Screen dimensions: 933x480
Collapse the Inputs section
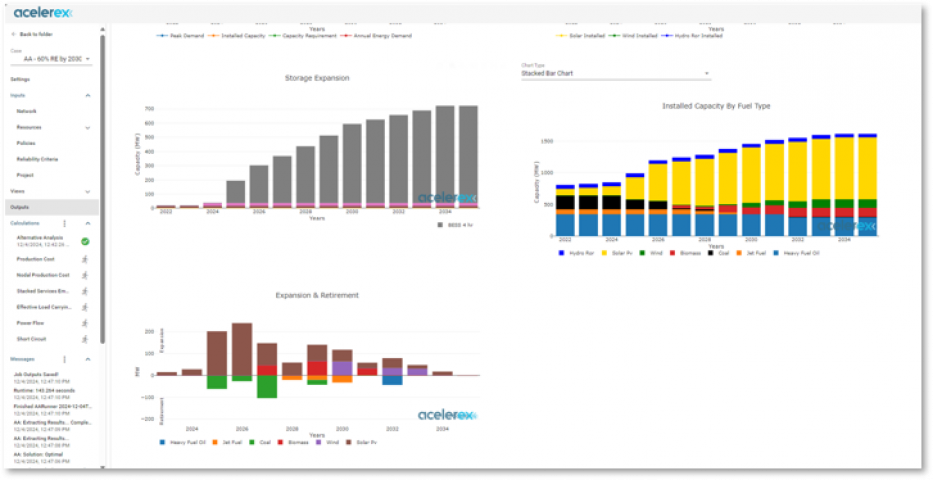(x=87, y=95)
